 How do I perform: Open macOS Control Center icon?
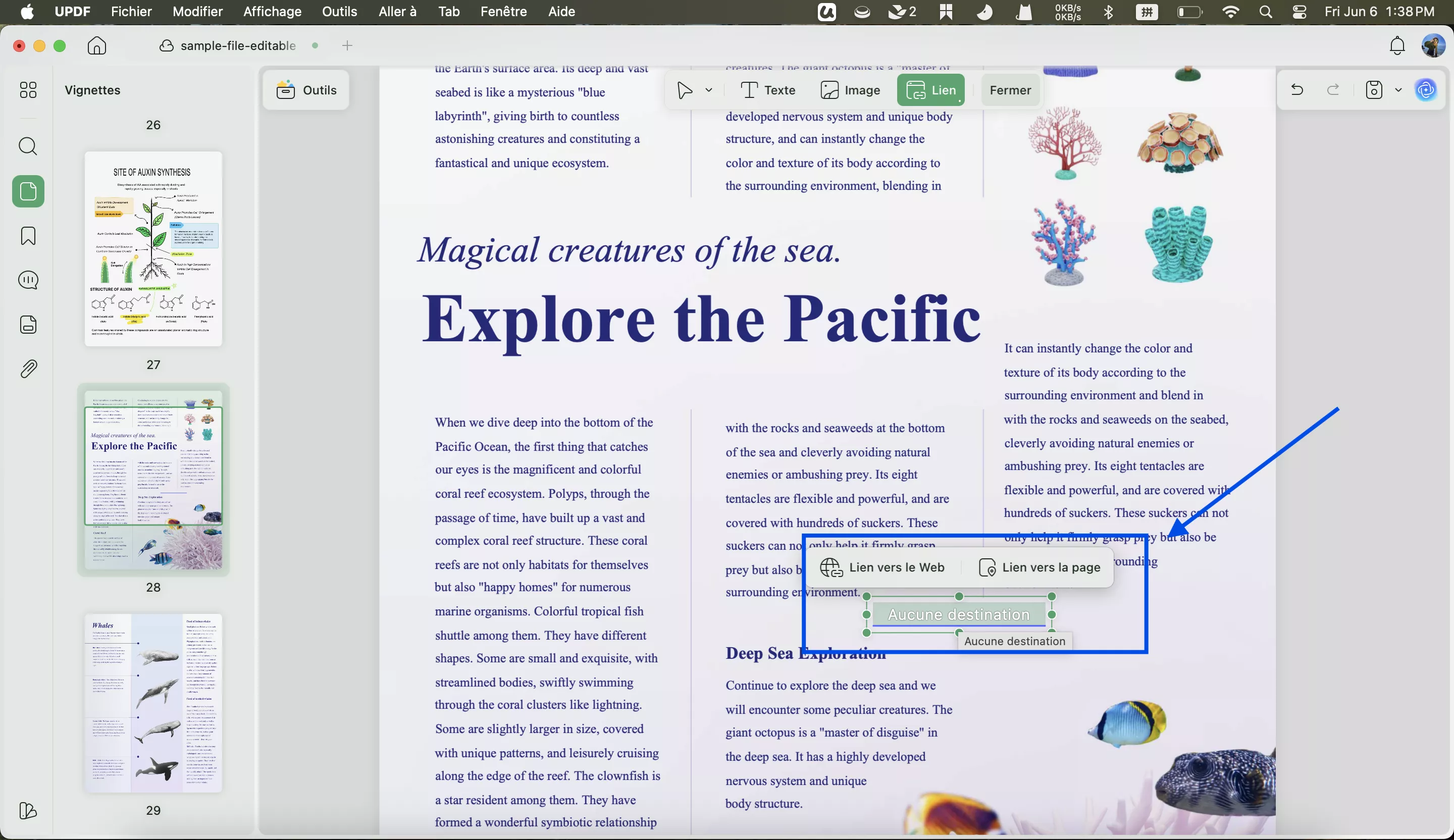(x=1300, y=12)
